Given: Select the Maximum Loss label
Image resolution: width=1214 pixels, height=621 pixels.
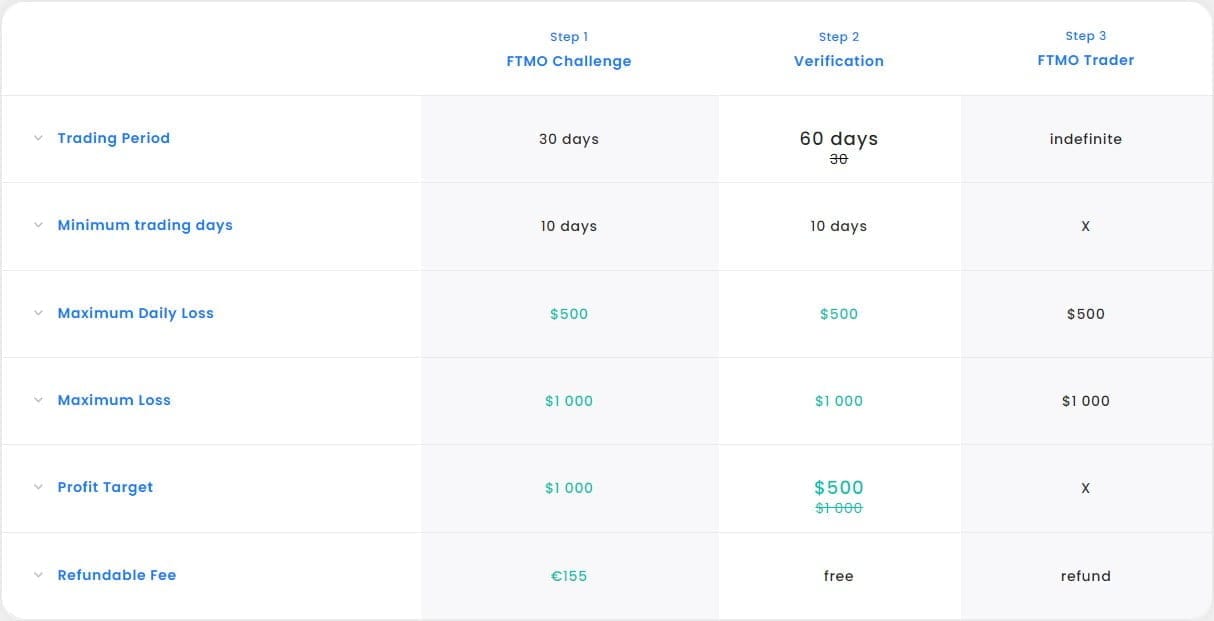Looking at the screenshot, I should (x=113, y=400).
